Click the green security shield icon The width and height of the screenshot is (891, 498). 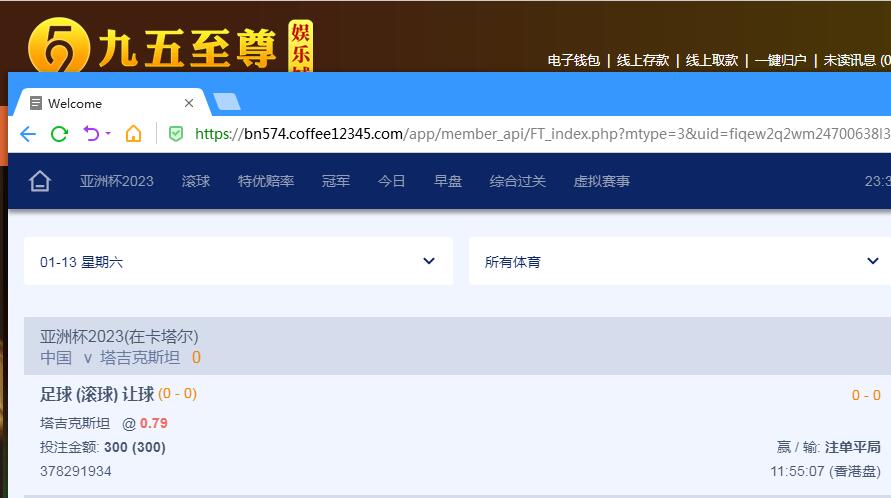point(176,134)
